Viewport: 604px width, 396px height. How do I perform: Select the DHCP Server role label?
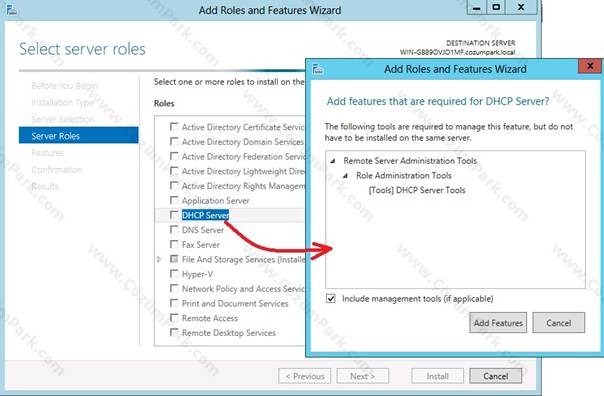coord(205,215)
